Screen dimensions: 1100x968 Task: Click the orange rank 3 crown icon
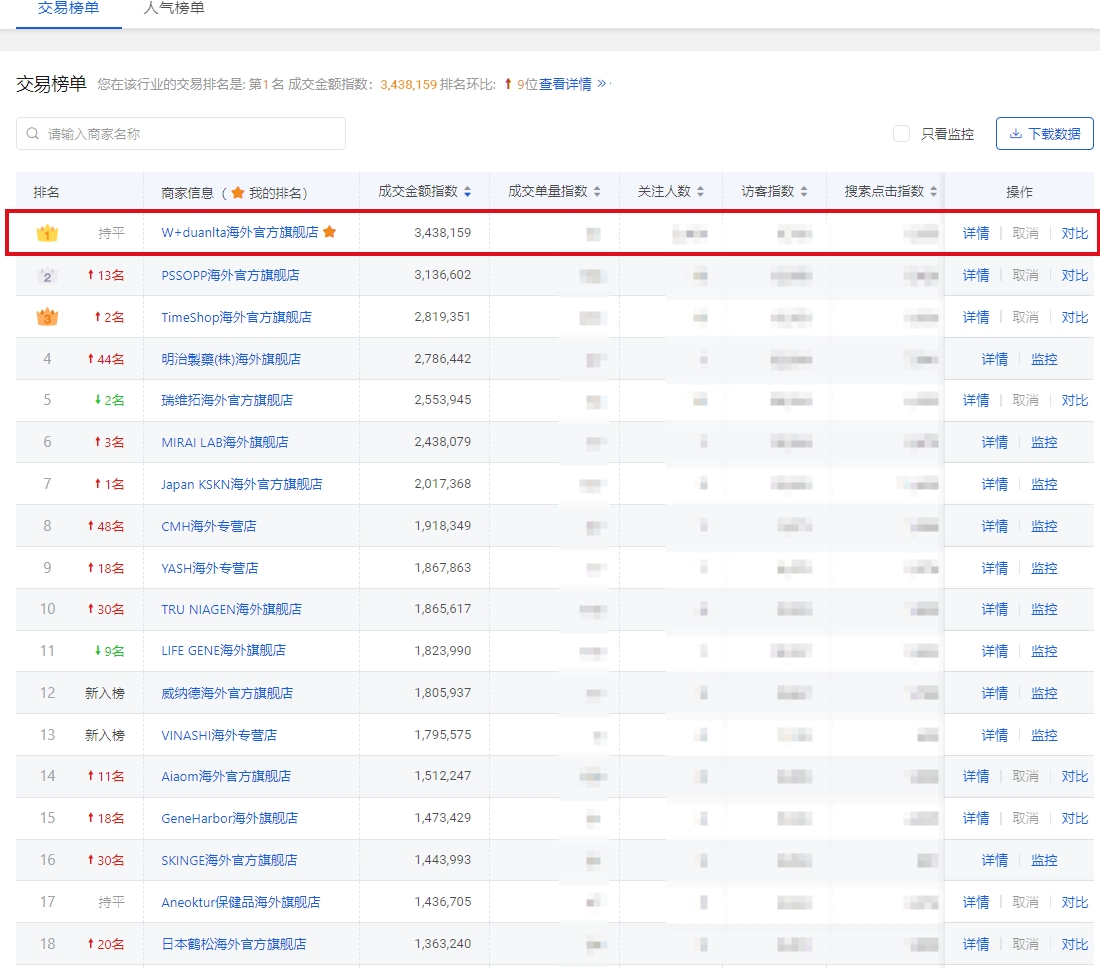[x=47, y=317]
